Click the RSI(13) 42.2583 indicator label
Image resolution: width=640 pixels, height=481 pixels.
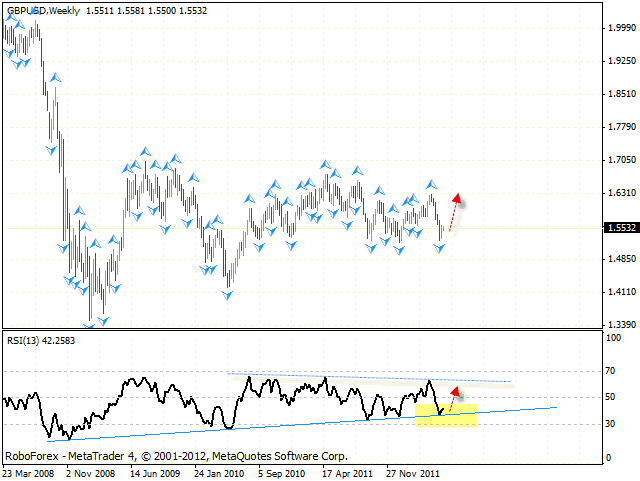(41, 341)
